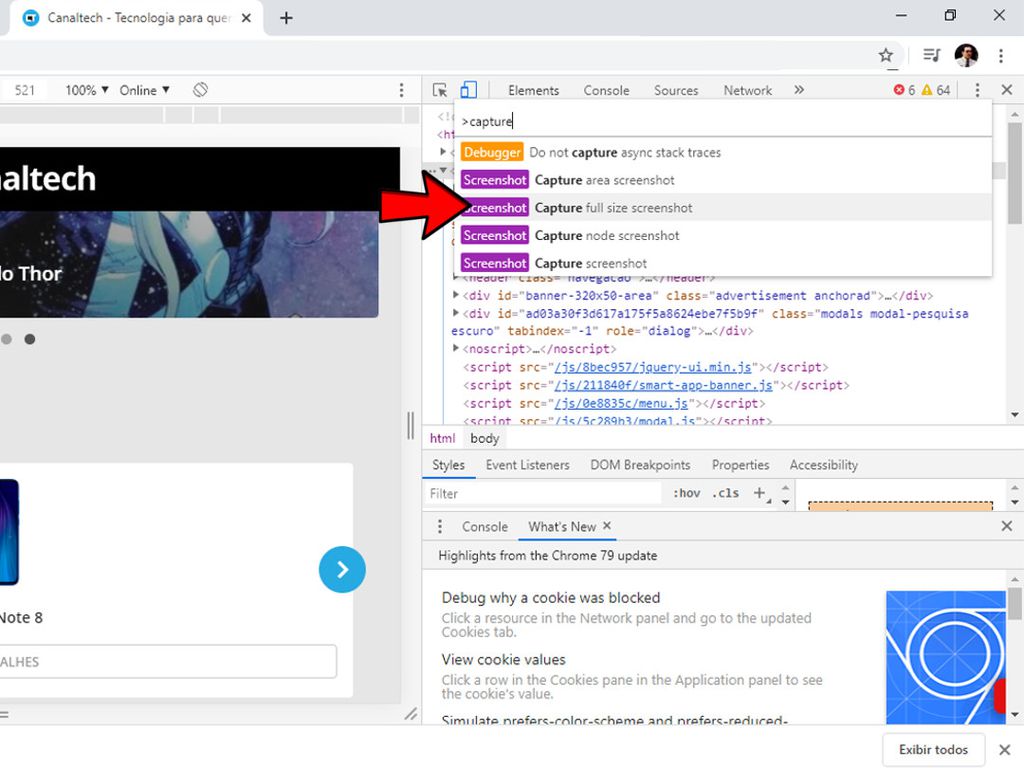Click the carousel next blue arrow button
The width and height of the screenshot is (1024, 768).
[x=342, y=569]
